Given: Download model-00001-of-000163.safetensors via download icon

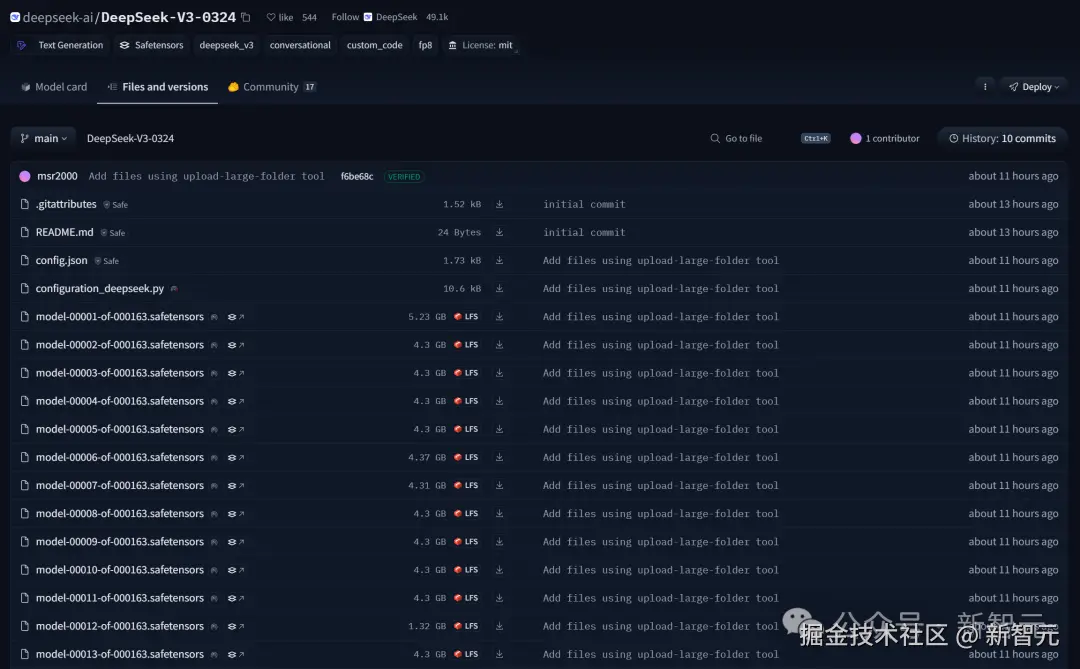Looking at the screenshot, I should click(x=499, y=317).
